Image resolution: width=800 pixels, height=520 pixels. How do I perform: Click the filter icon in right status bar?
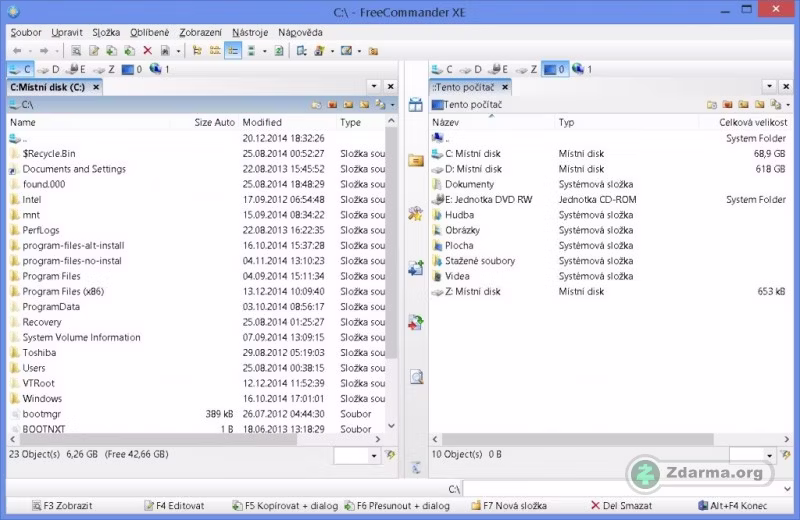pos(786,454)
